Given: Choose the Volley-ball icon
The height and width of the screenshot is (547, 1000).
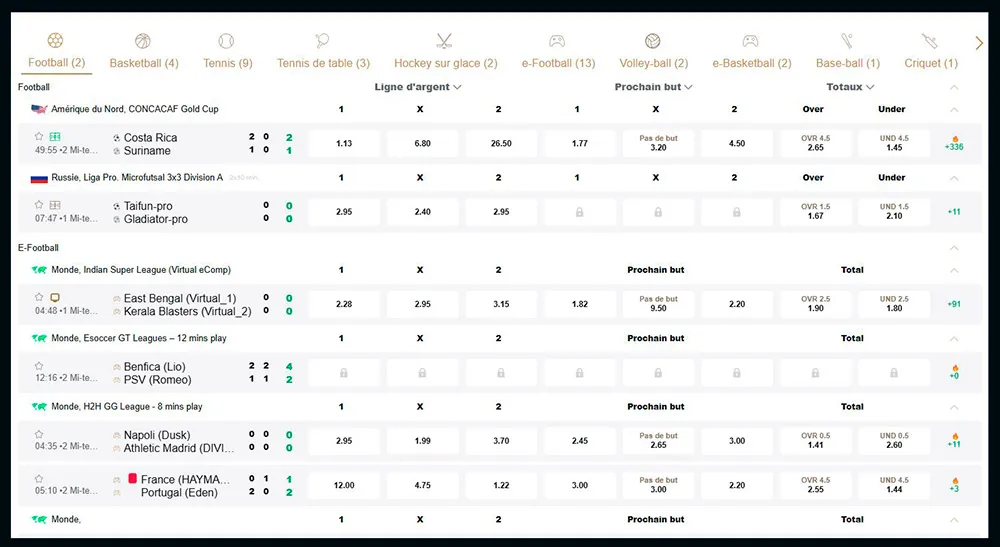Looking at the screenshot, I should pos(653,42).
